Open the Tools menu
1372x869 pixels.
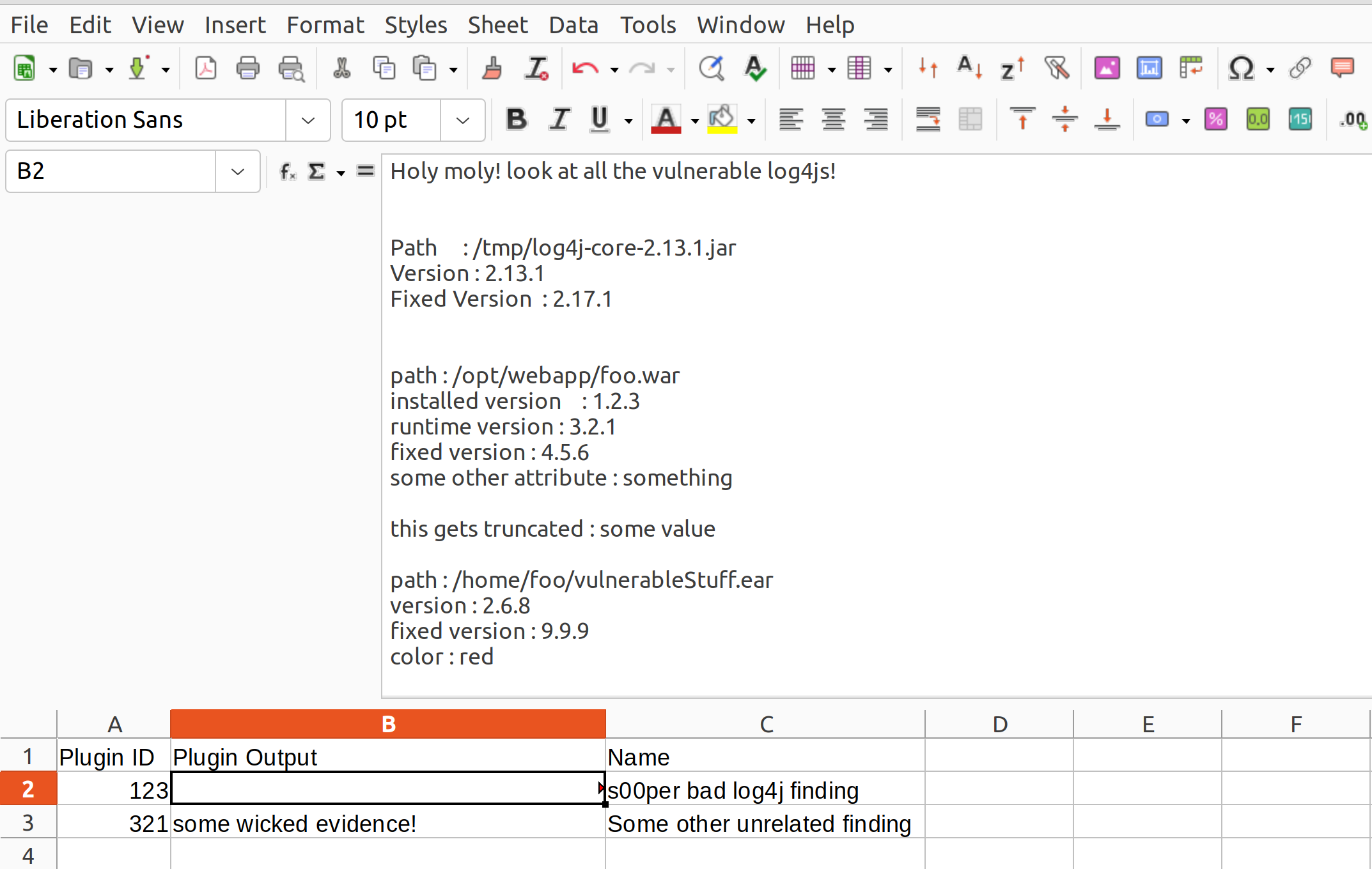pyautogui.click(x=648, y=25)
